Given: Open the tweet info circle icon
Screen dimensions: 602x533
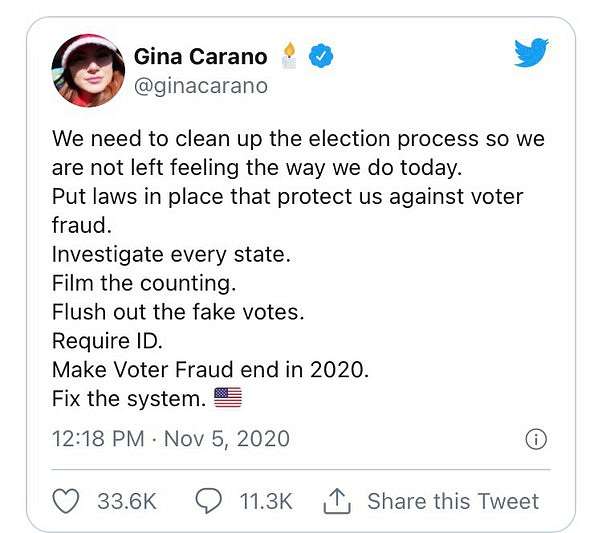Looking at the screenshot, I should [536, 439].
